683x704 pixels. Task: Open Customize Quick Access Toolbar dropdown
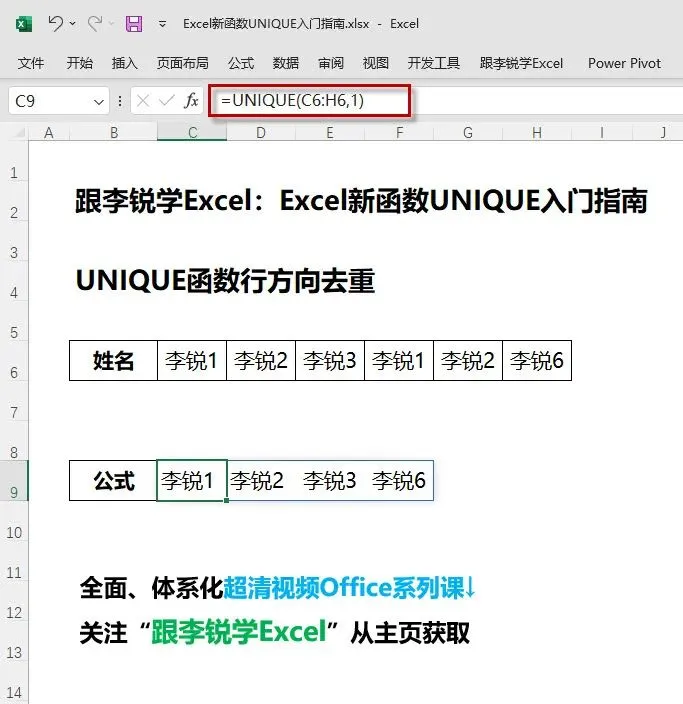(162, 24)
